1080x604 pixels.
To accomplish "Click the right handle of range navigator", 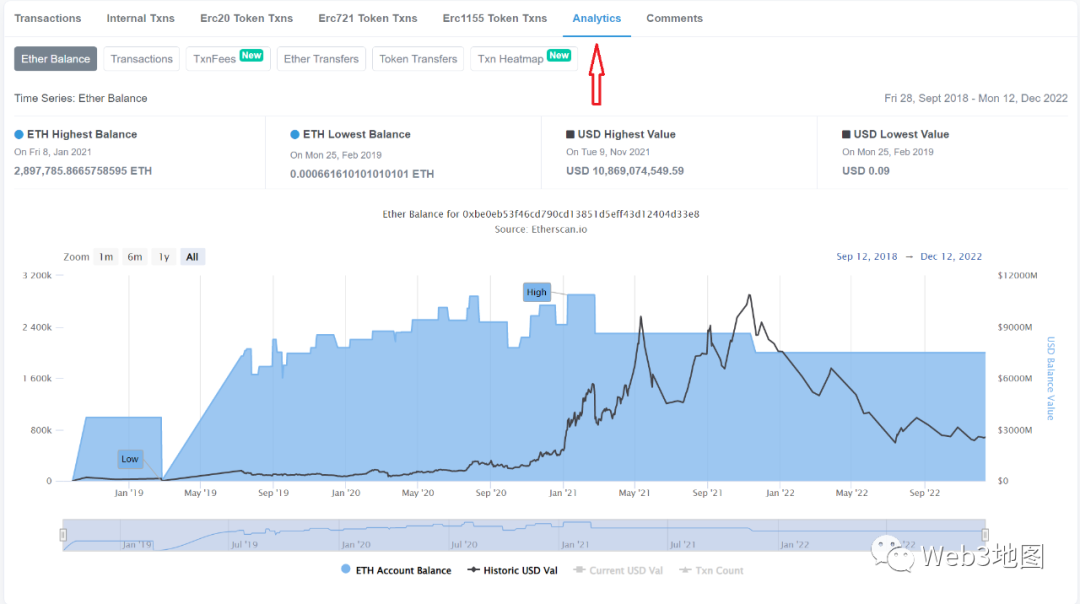I will (984, 535).
